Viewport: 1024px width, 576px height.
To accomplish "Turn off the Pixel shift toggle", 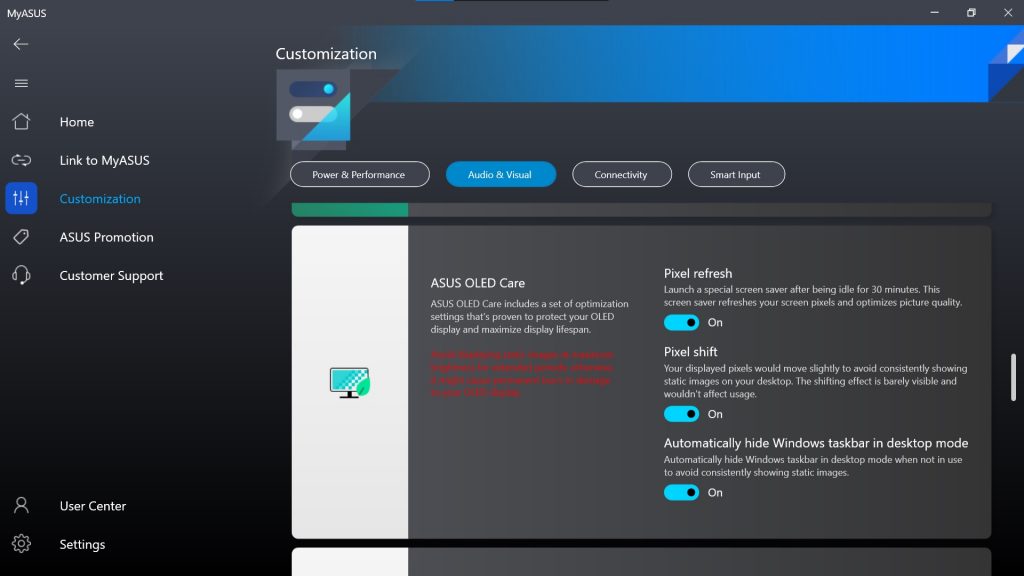I will tap(681, 414).
